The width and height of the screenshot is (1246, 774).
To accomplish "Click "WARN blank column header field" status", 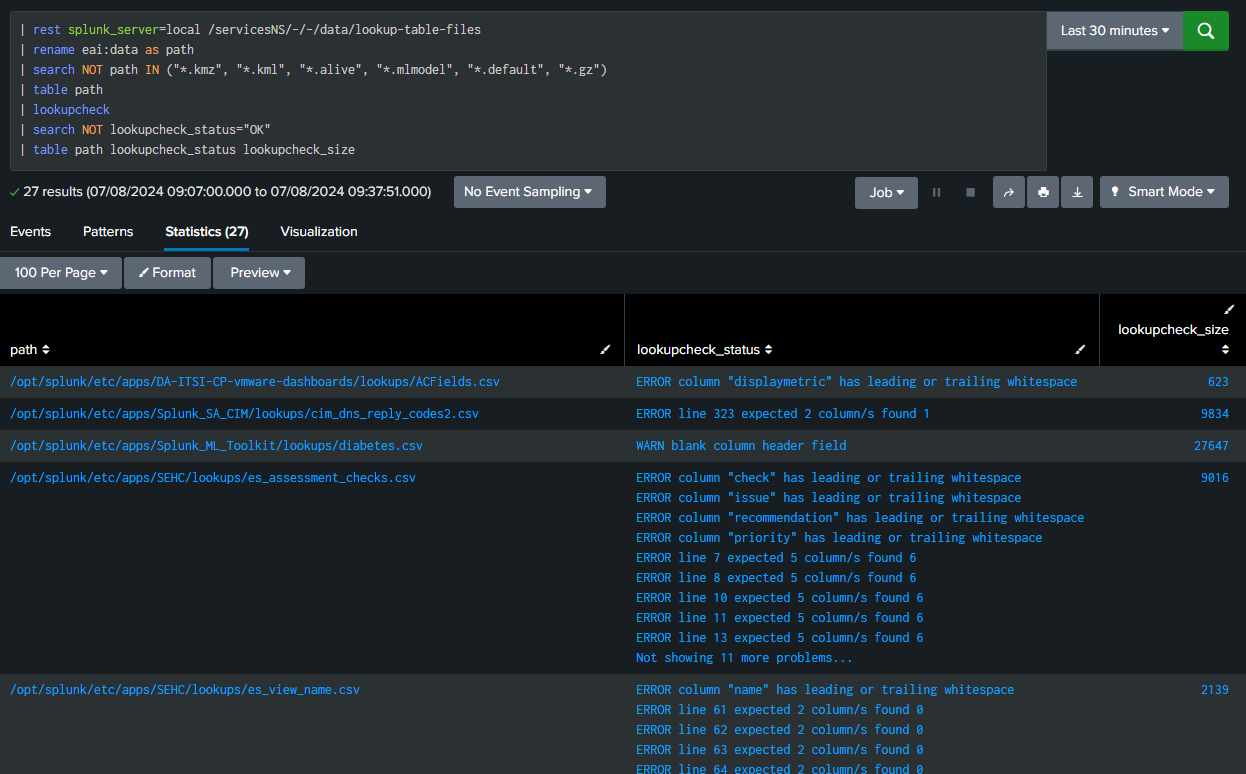I will click(x=741, y=446).
